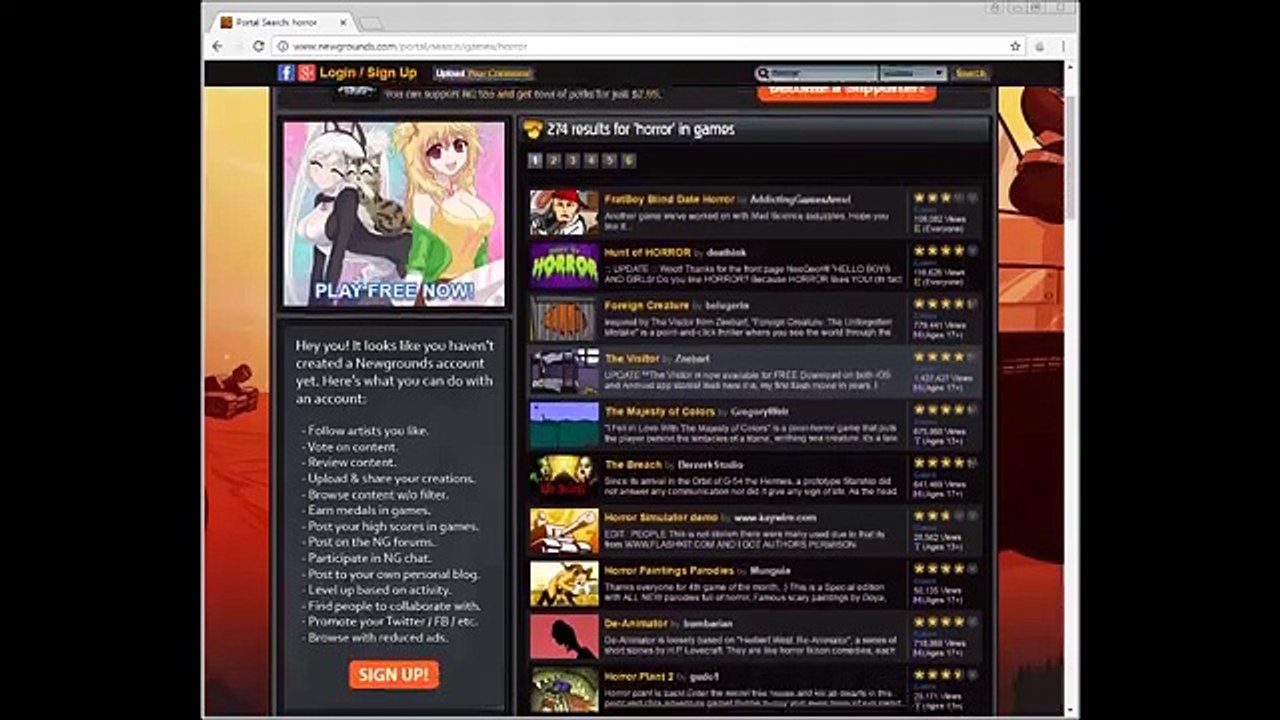Go to results page 1

[534, 160]
